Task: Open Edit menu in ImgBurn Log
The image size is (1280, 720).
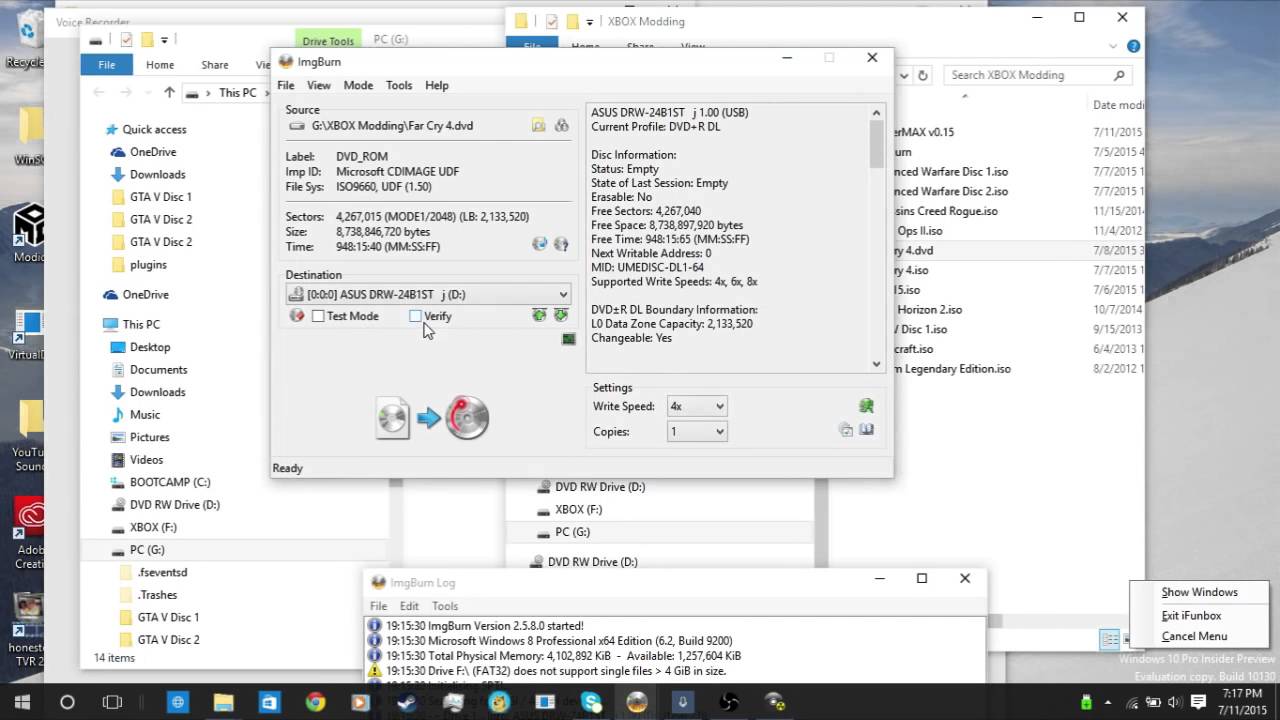Action: pyautogui.click(x=410, y=606)
